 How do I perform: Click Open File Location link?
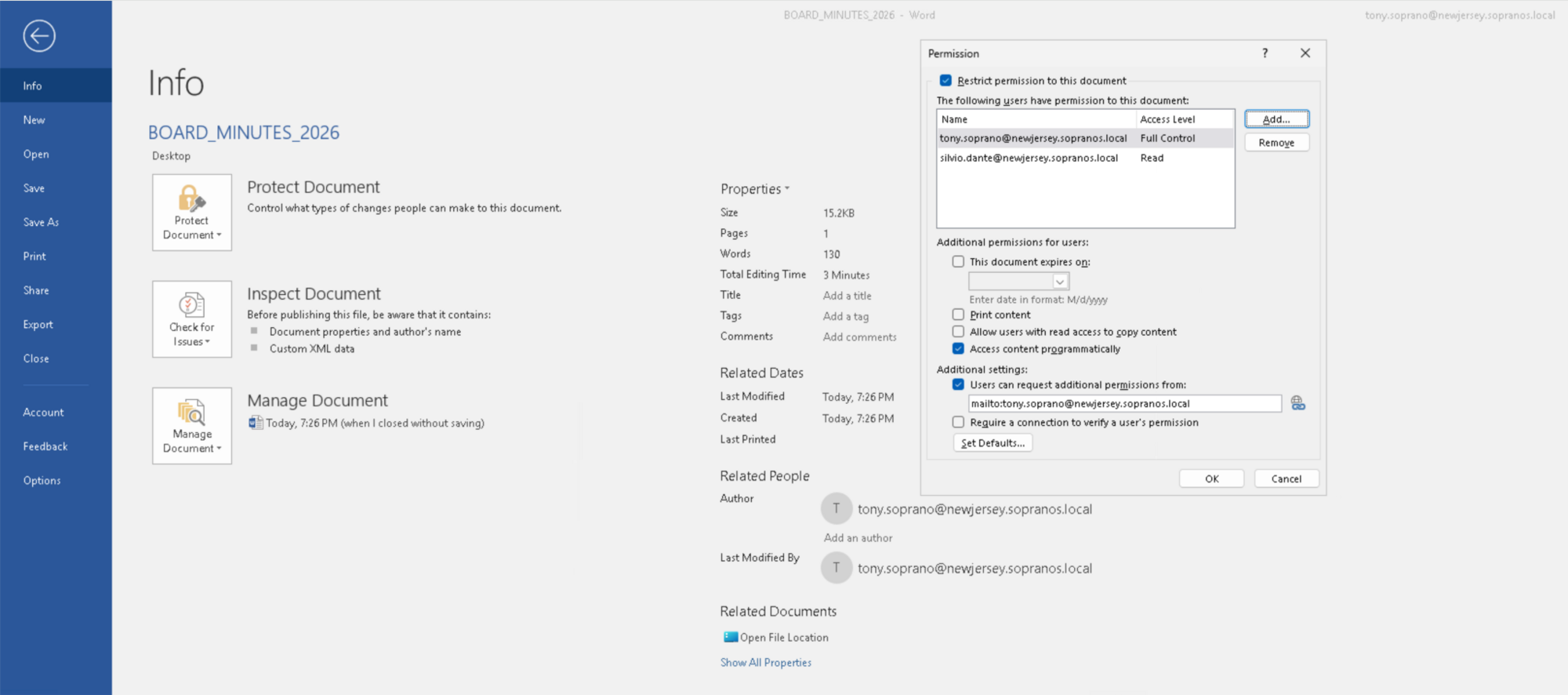784,638
